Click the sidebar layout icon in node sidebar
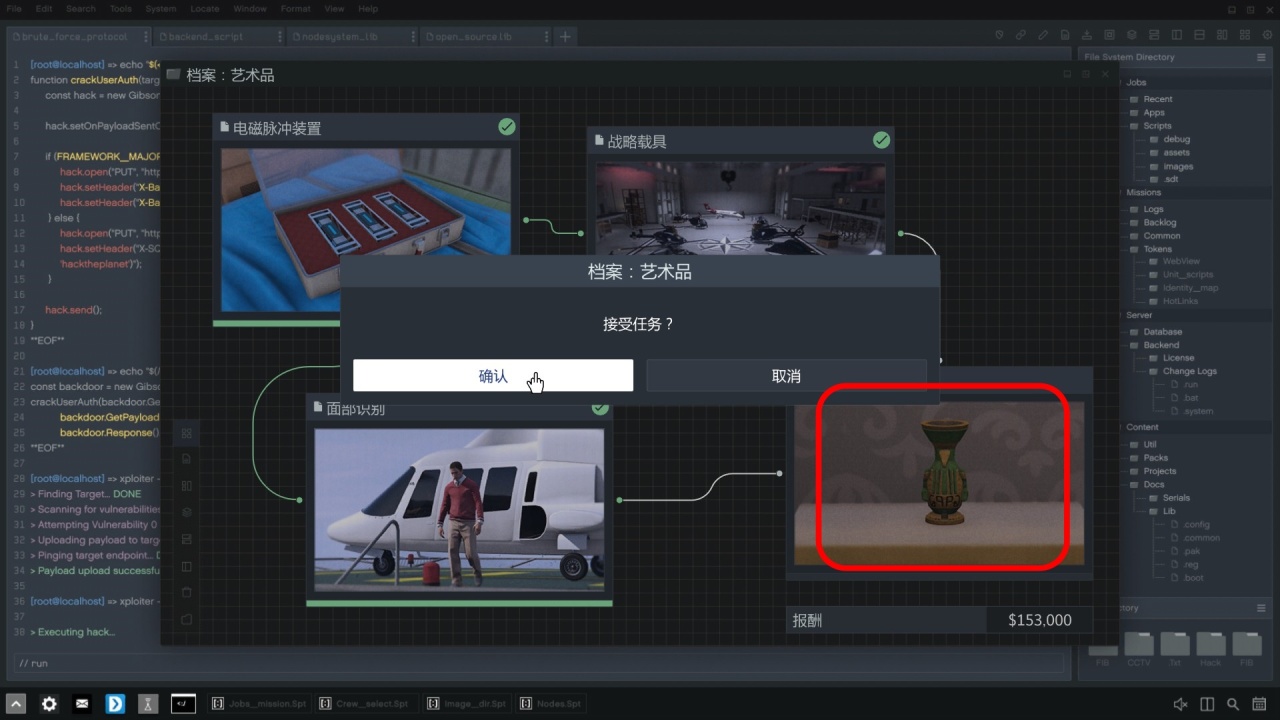This screenshot has height=720, width=1280. (186, 566)
